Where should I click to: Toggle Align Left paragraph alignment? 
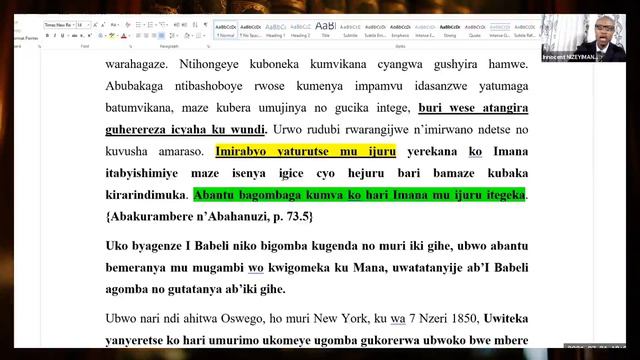point(138,36)
